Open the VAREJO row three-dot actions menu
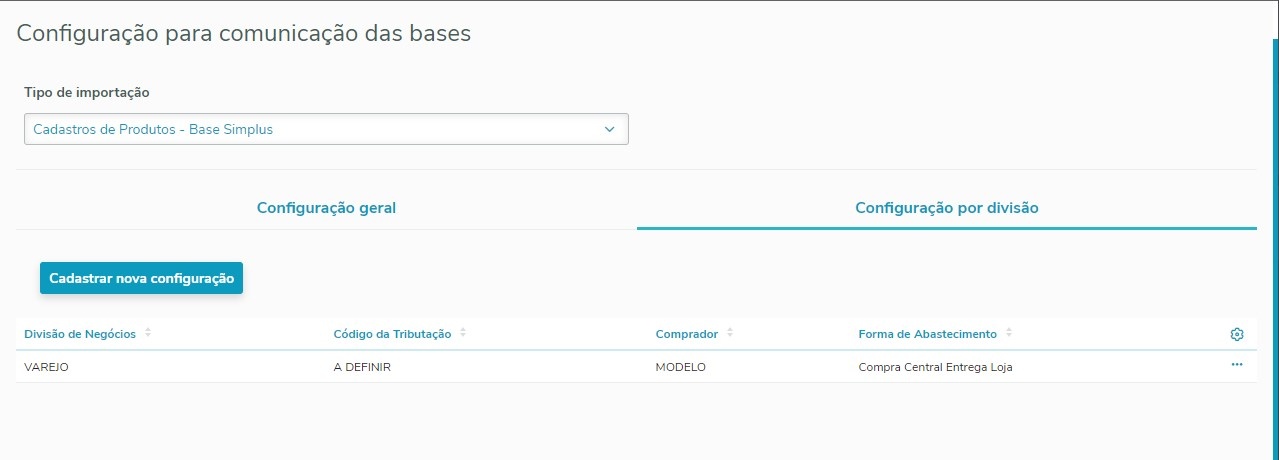1279x460 pixels. tap(1237, 365)
